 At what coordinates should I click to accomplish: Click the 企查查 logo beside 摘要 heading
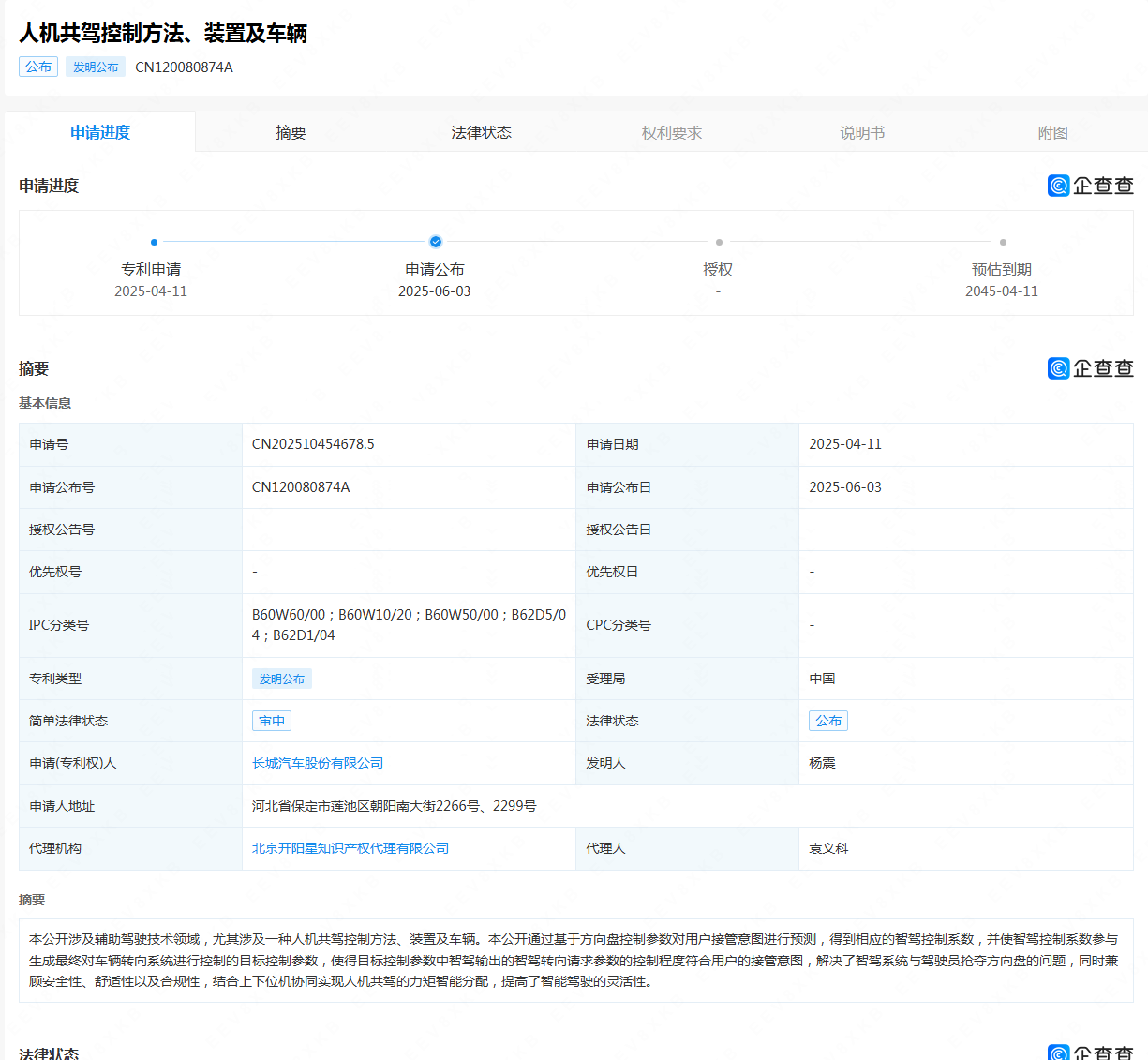point(1090,368)
